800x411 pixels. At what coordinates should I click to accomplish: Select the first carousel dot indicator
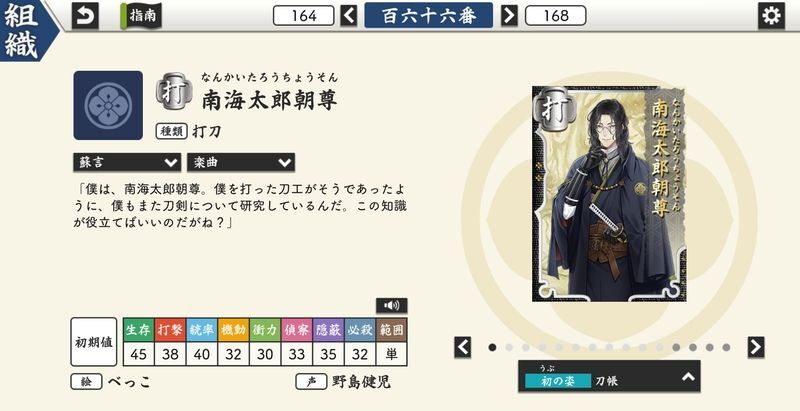coord(492,347)
